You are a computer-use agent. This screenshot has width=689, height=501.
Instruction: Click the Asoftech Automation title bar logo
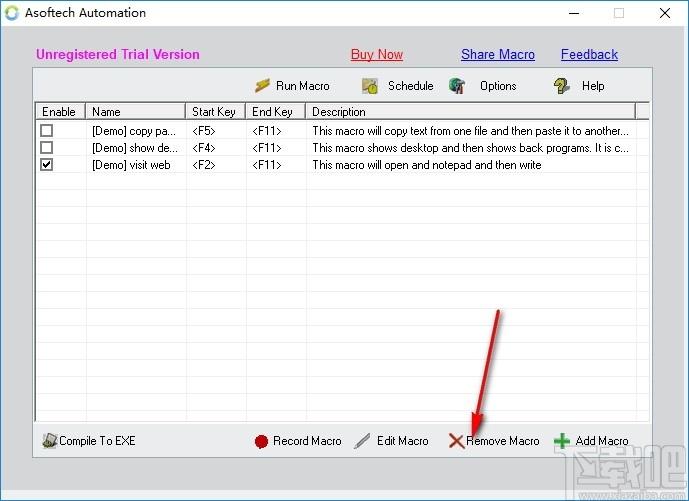(12, 13)
